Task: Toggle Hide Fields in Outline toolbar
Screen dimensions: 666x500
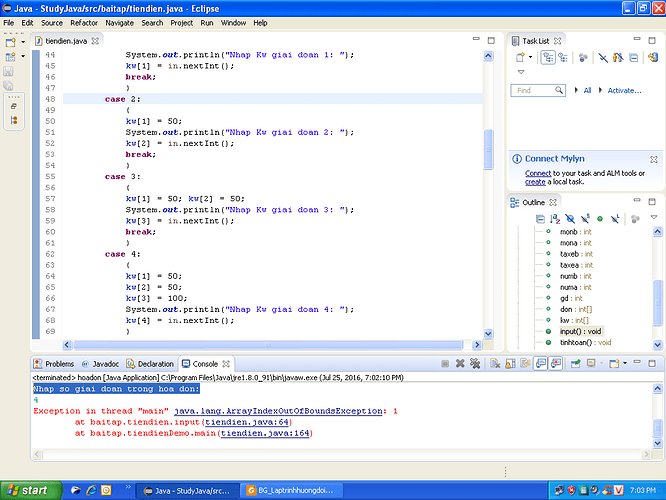Action: point(569,217)
